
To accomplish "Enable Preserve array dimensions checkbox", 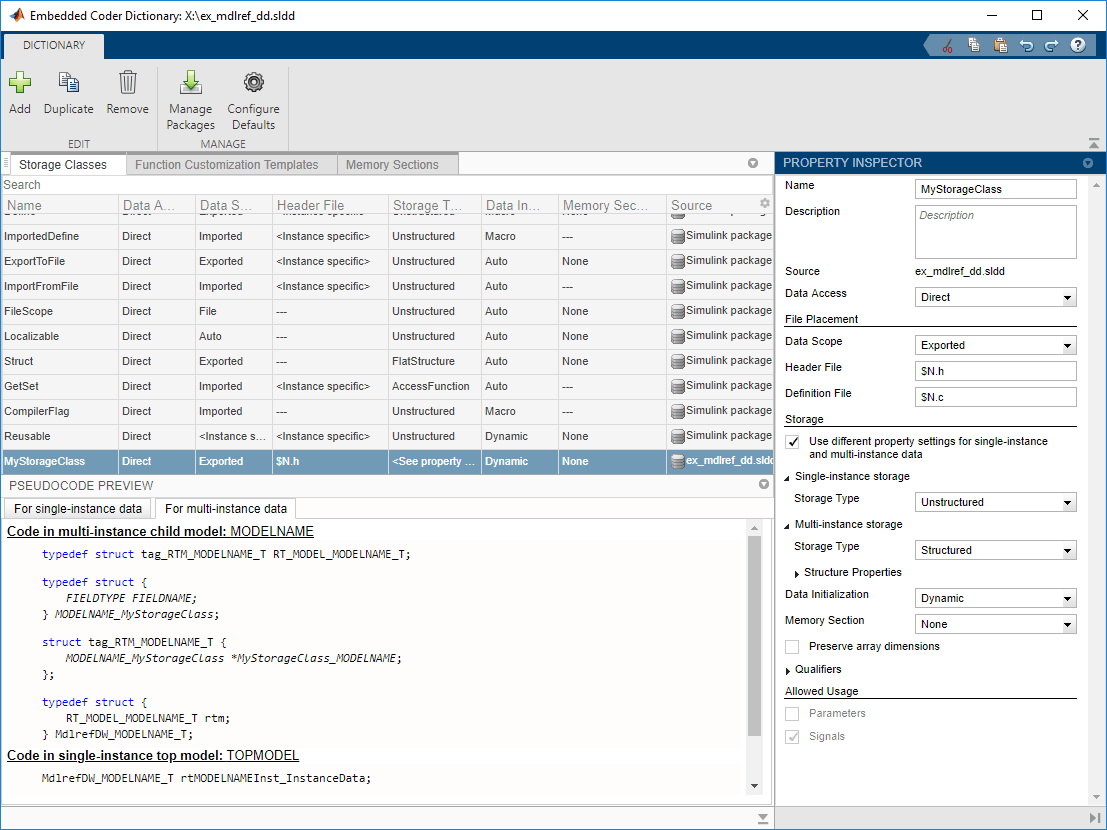I will click(x=793, y=647).
